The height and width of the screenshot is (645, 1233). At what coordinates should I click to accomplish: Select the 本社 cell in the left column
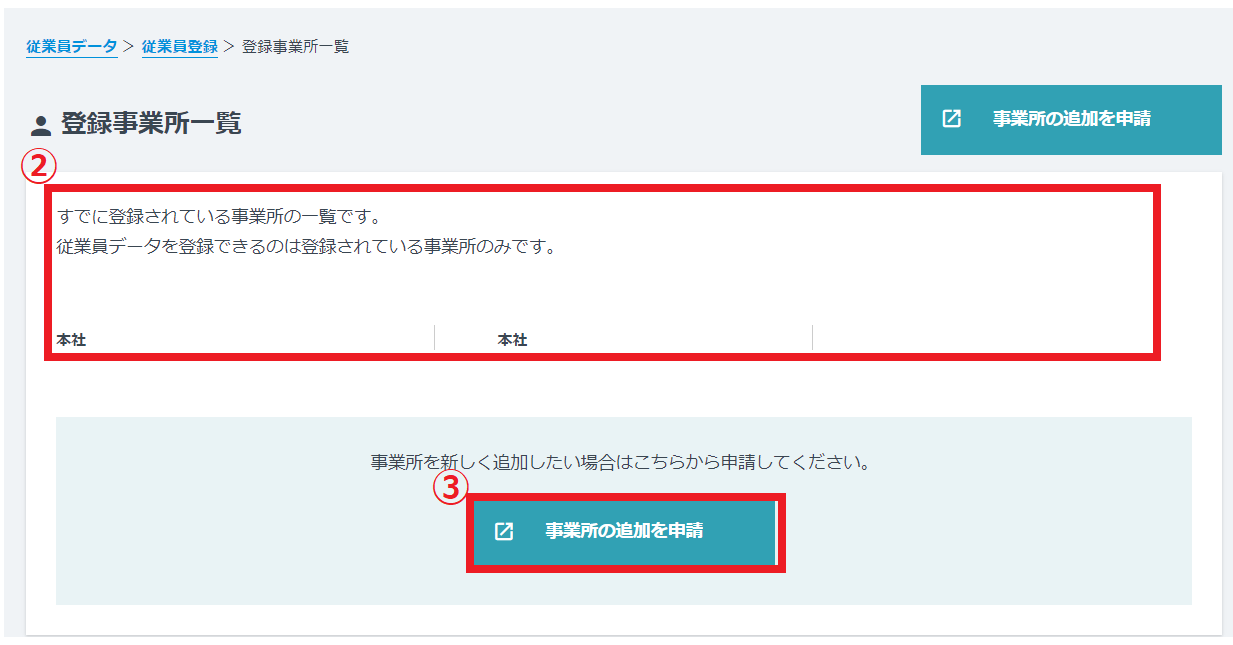72,340
